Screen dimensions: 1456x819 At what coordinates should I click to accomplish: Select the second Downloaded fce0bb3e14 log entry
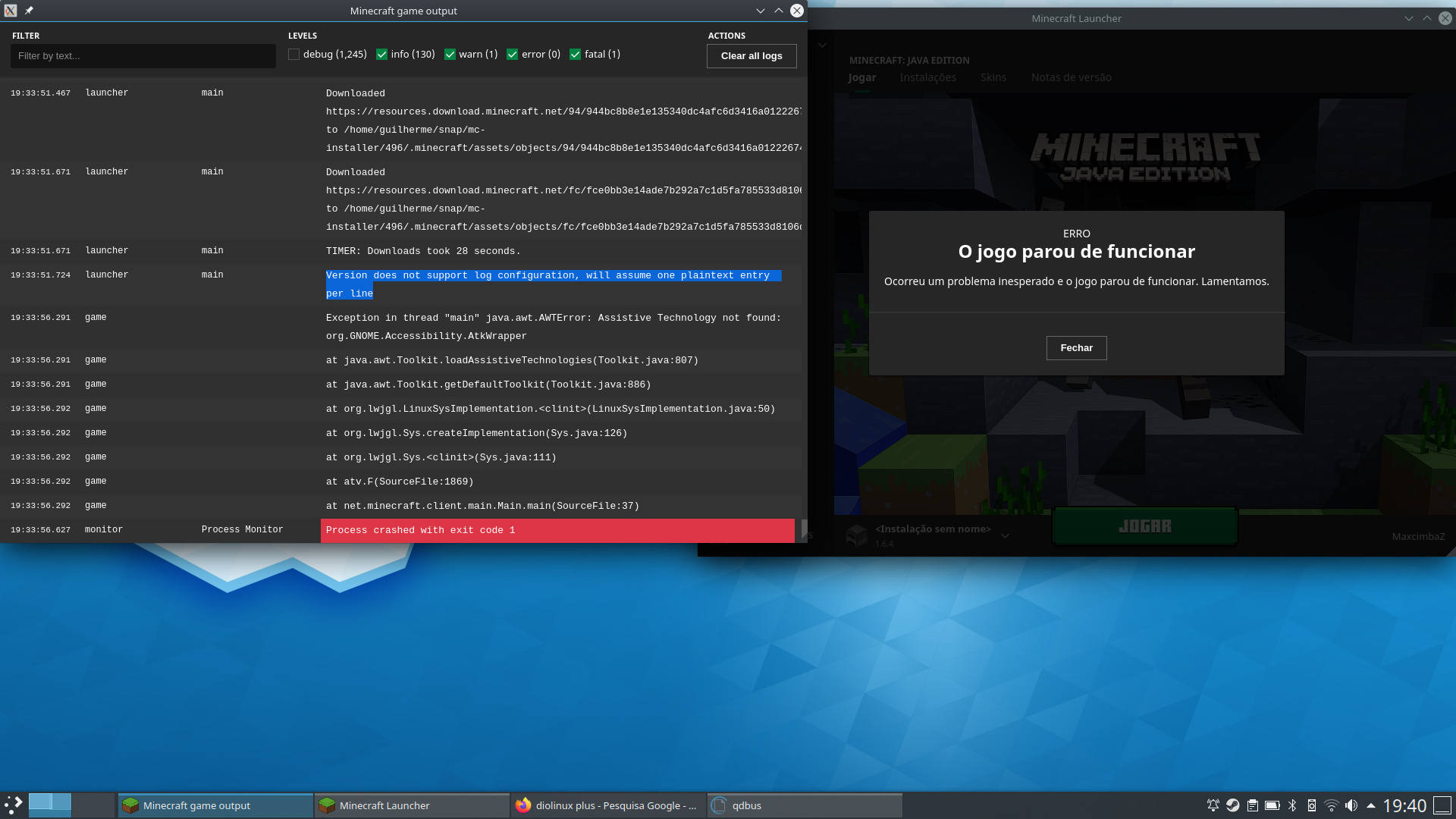point(563,199)
